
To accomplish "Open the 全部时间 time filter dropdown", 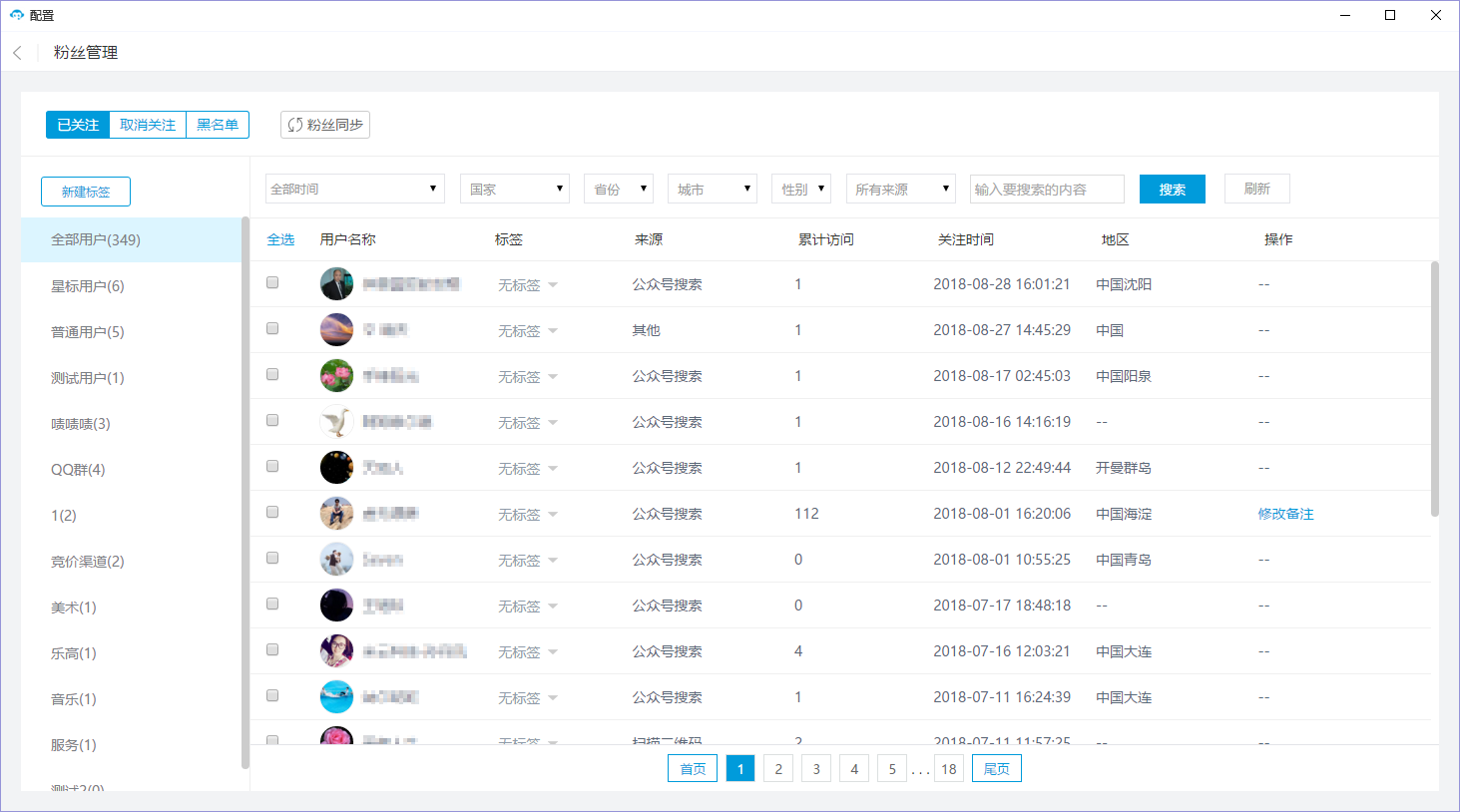I will tap(354, 189).
